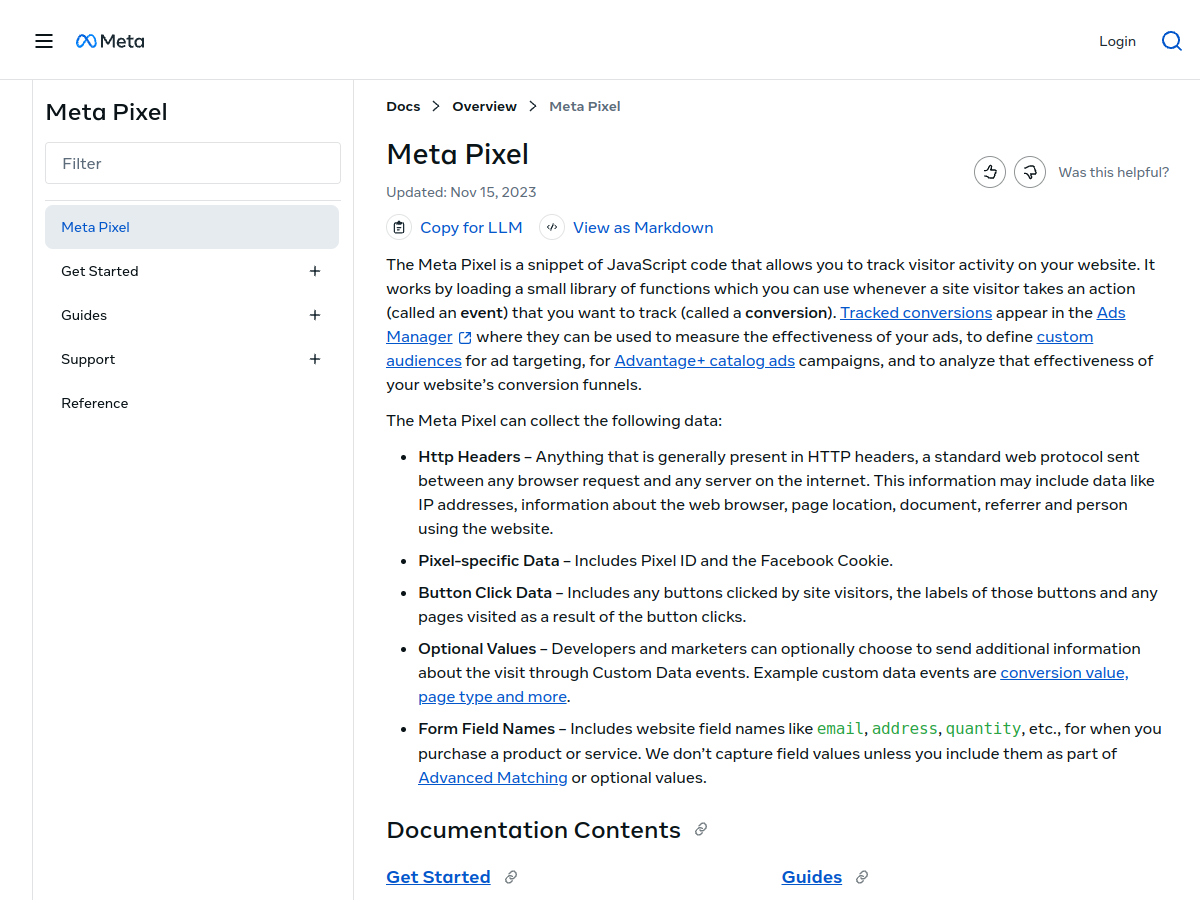Expand Support sidebar section
Image resolution: width=1200 pixels, height=900 pixels.
(315, 359)
